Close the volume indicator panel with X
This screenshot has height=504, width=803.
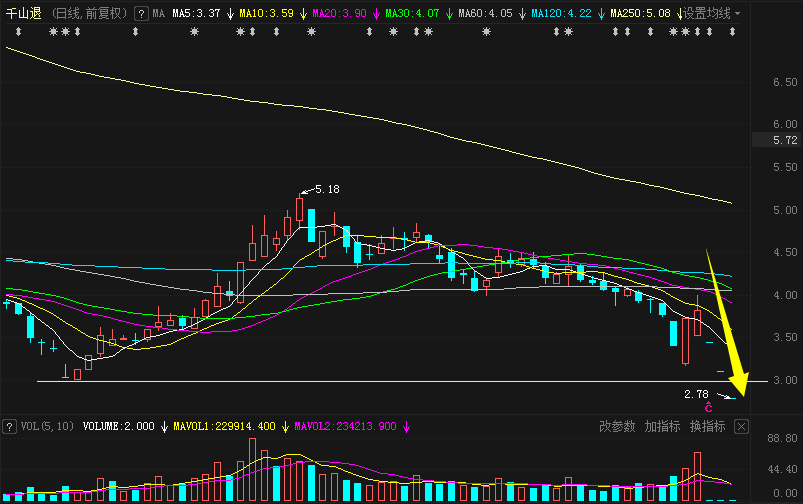[x=741, y=427]
